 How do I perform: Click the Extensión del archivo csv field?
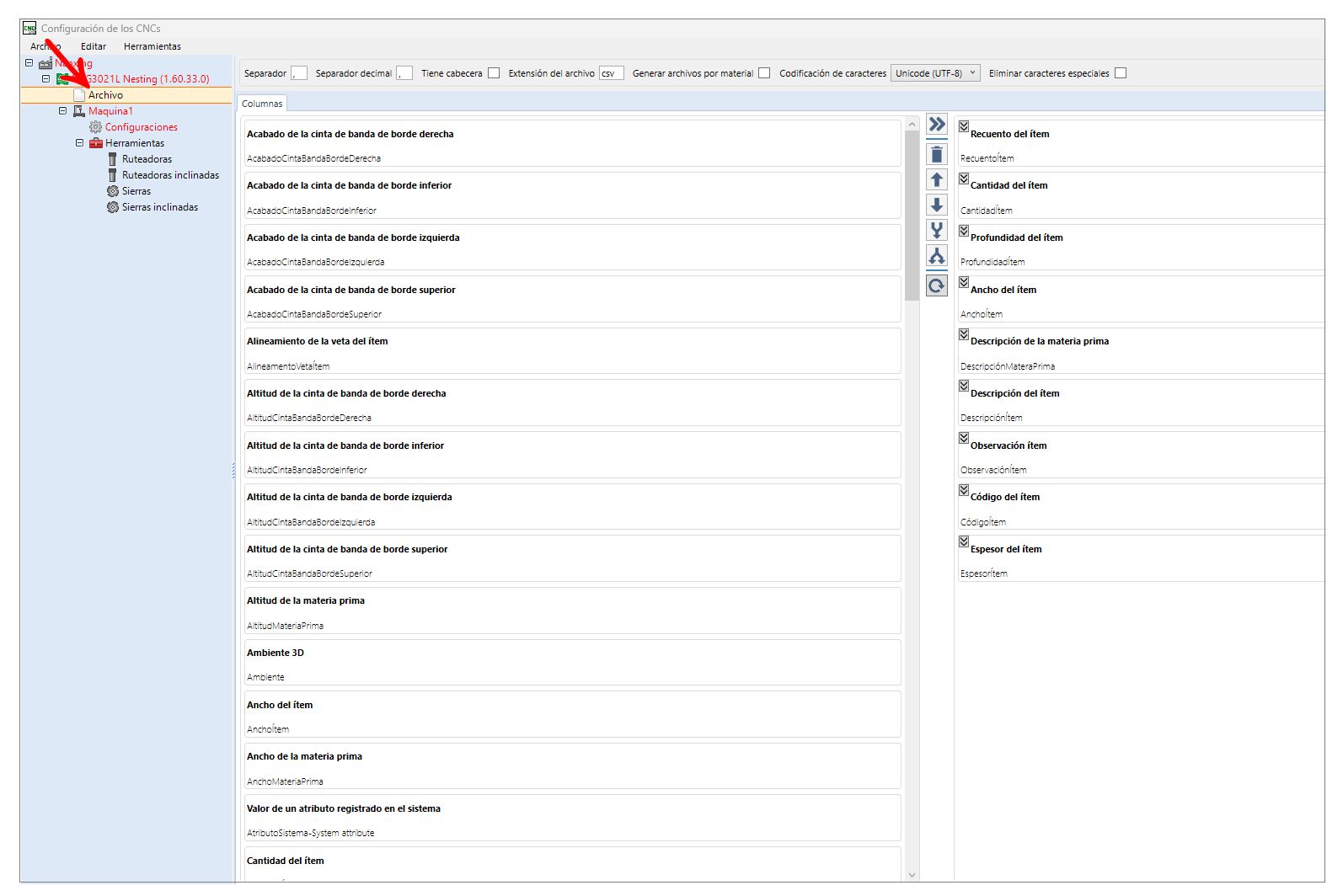point(612,73)
